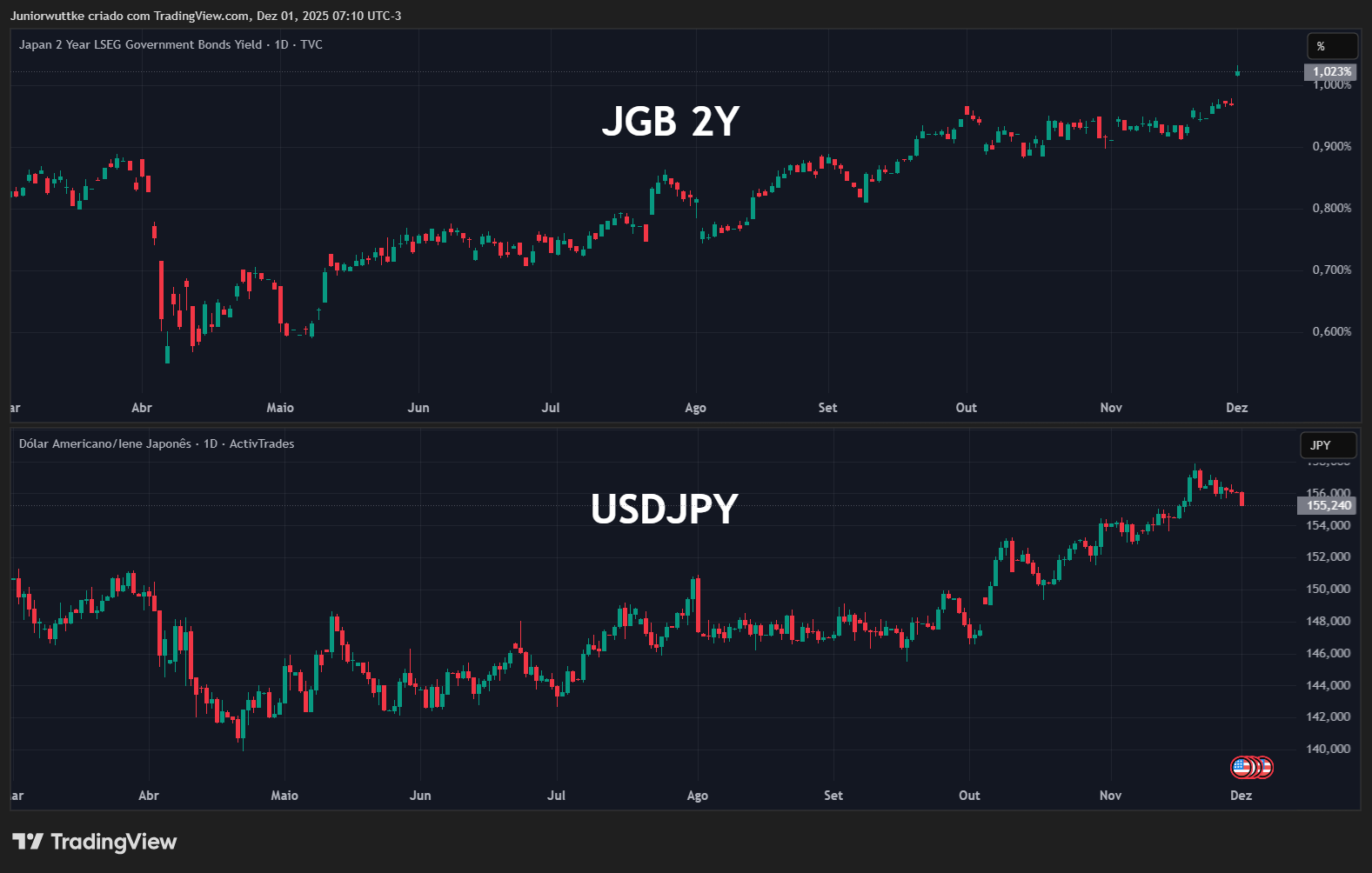The height and width of the screenshot is (873, 1372).
Task: Click the 0,800% yield axis label
Action: click(x=1332, y=208)
